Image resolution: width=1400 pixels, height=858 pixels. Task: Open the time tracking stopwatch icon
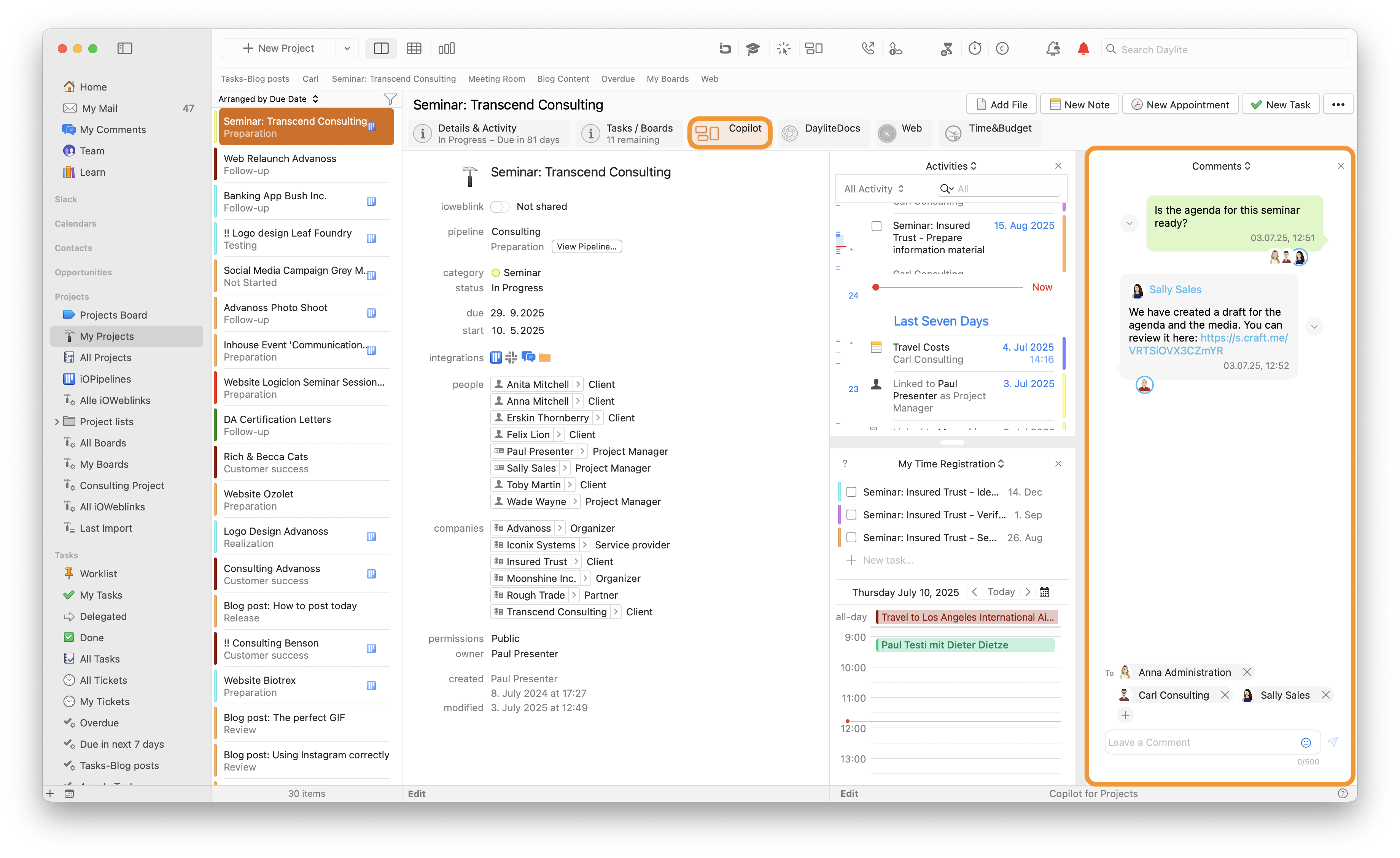click(975, 49)
